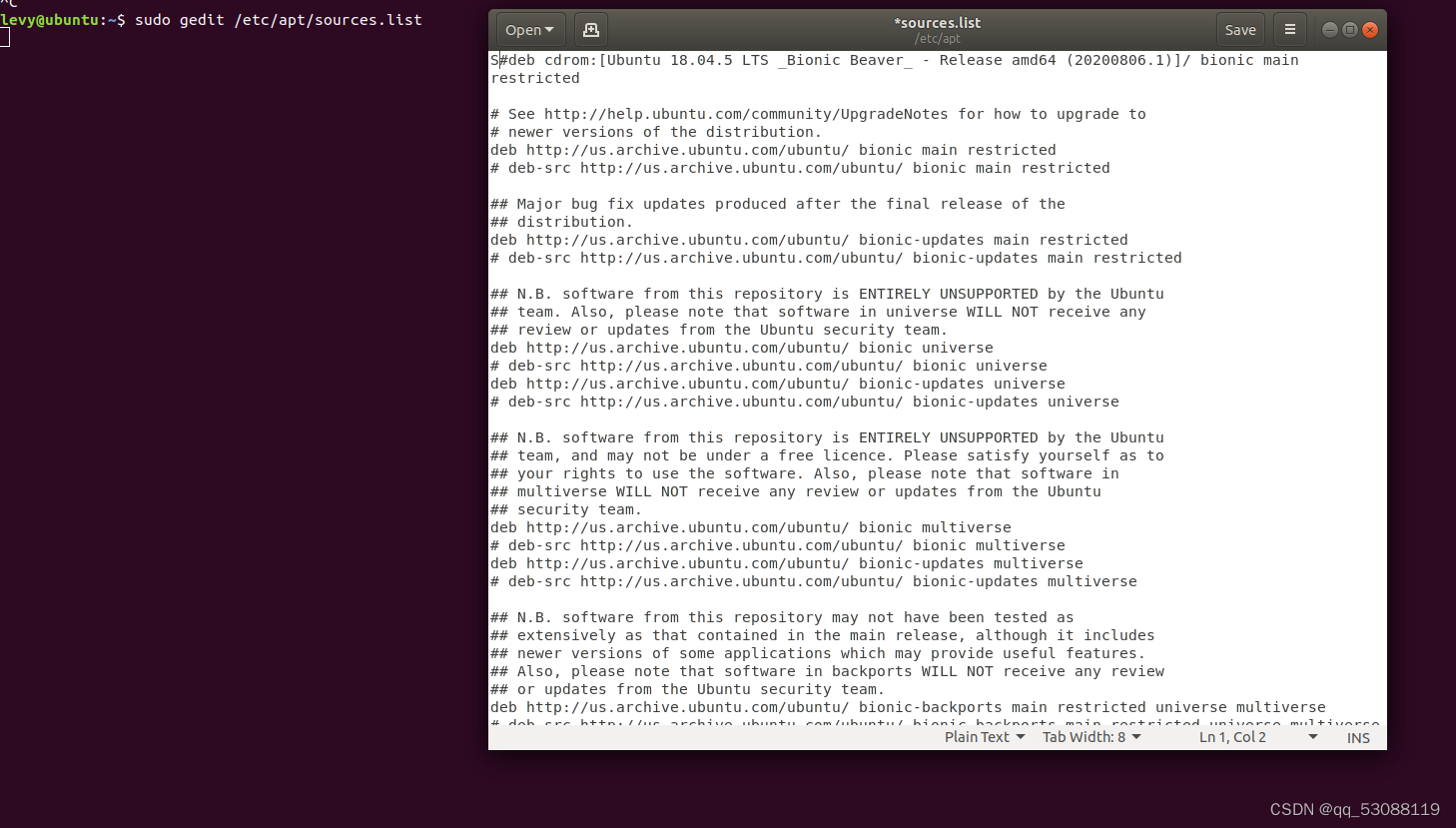The height and width of the screenshot is (828, 1456).
Task: Click the '# deb-src ... bionic-updates main restricted' line
Action: point(836,258)
